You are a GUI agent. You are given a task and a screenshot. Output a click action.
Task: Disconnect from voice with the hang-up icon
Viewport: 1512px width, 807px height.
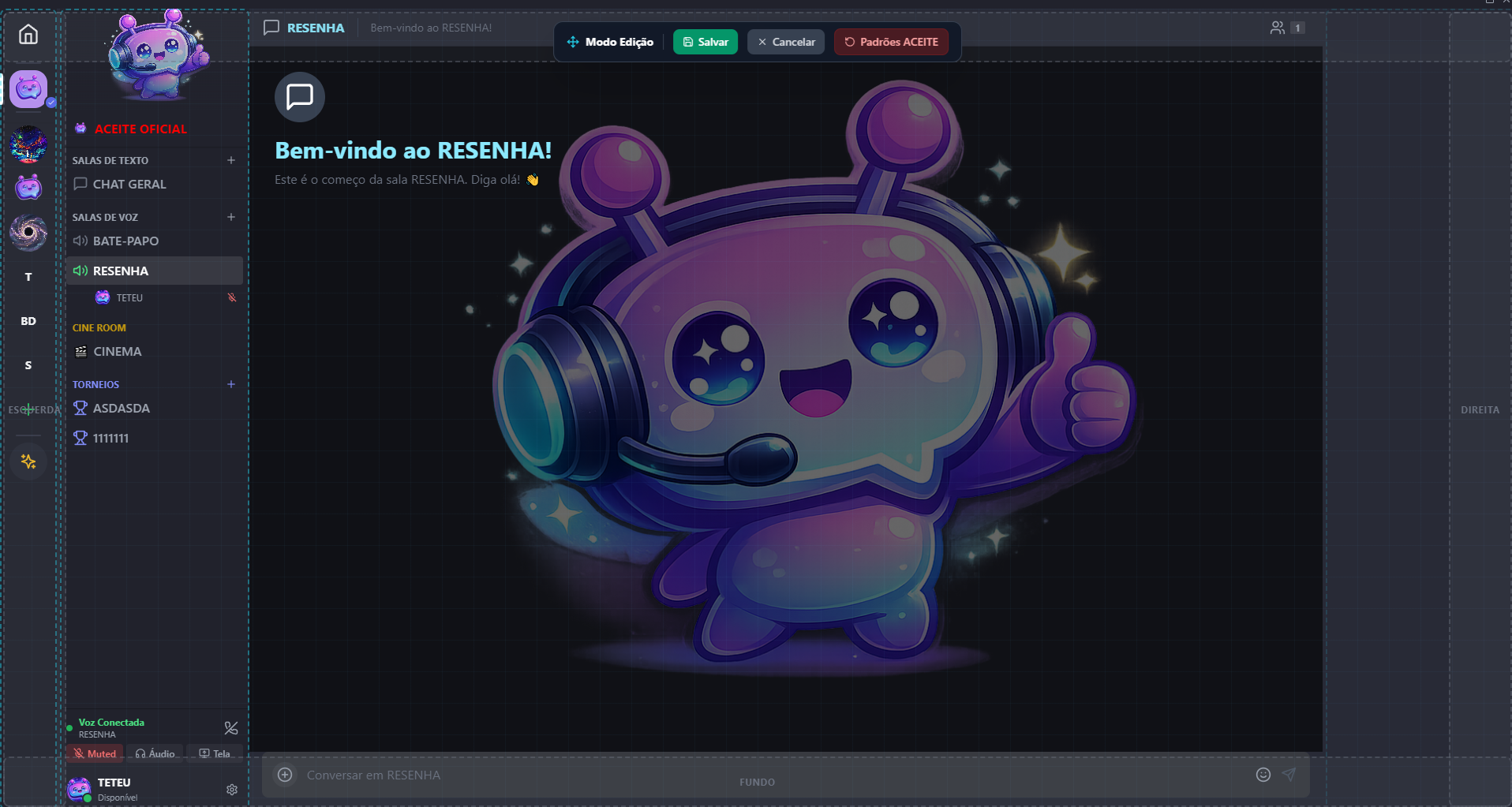[231, 728]
